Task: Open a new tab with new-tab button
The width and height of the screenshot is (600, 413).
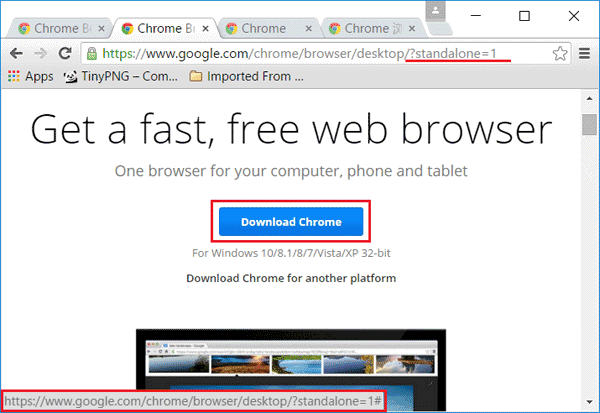Action: tap(440, 29)
